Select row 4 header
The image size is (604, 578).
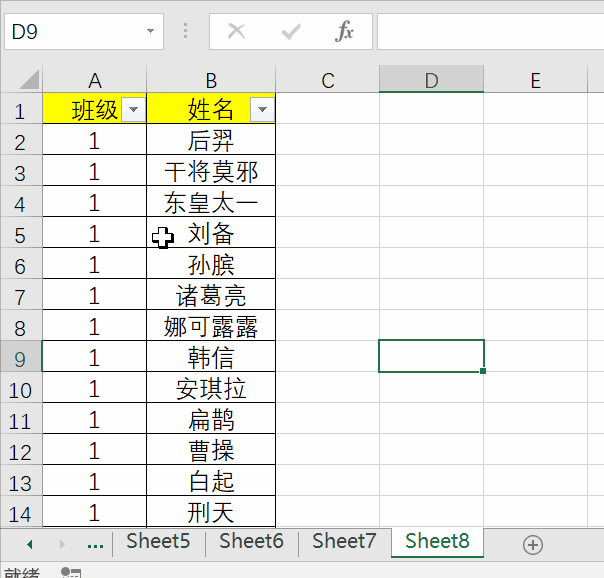coord(21,201)
